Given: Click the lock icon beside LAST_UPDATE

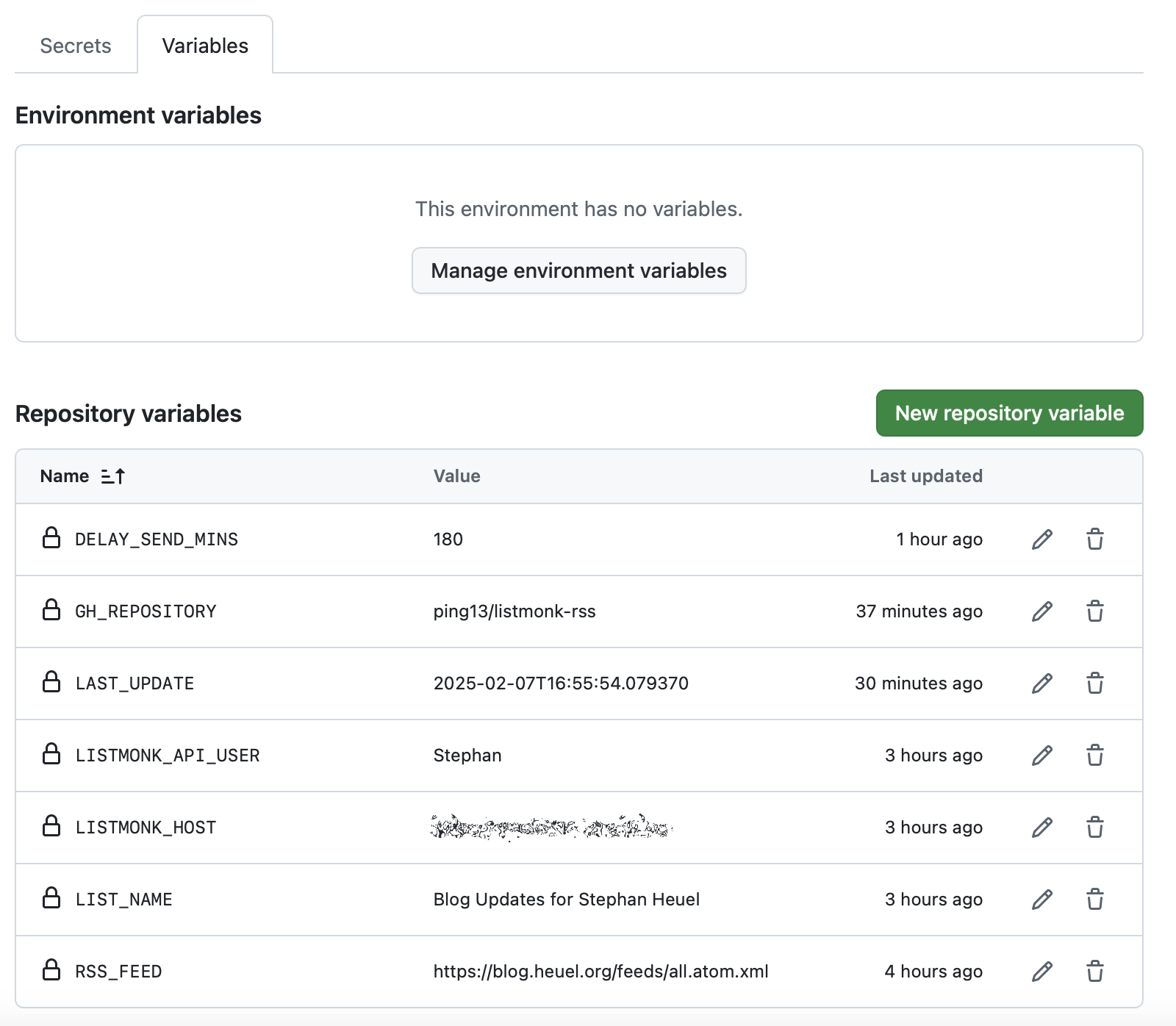Looking at the screenshot, I should pos(51,682).
